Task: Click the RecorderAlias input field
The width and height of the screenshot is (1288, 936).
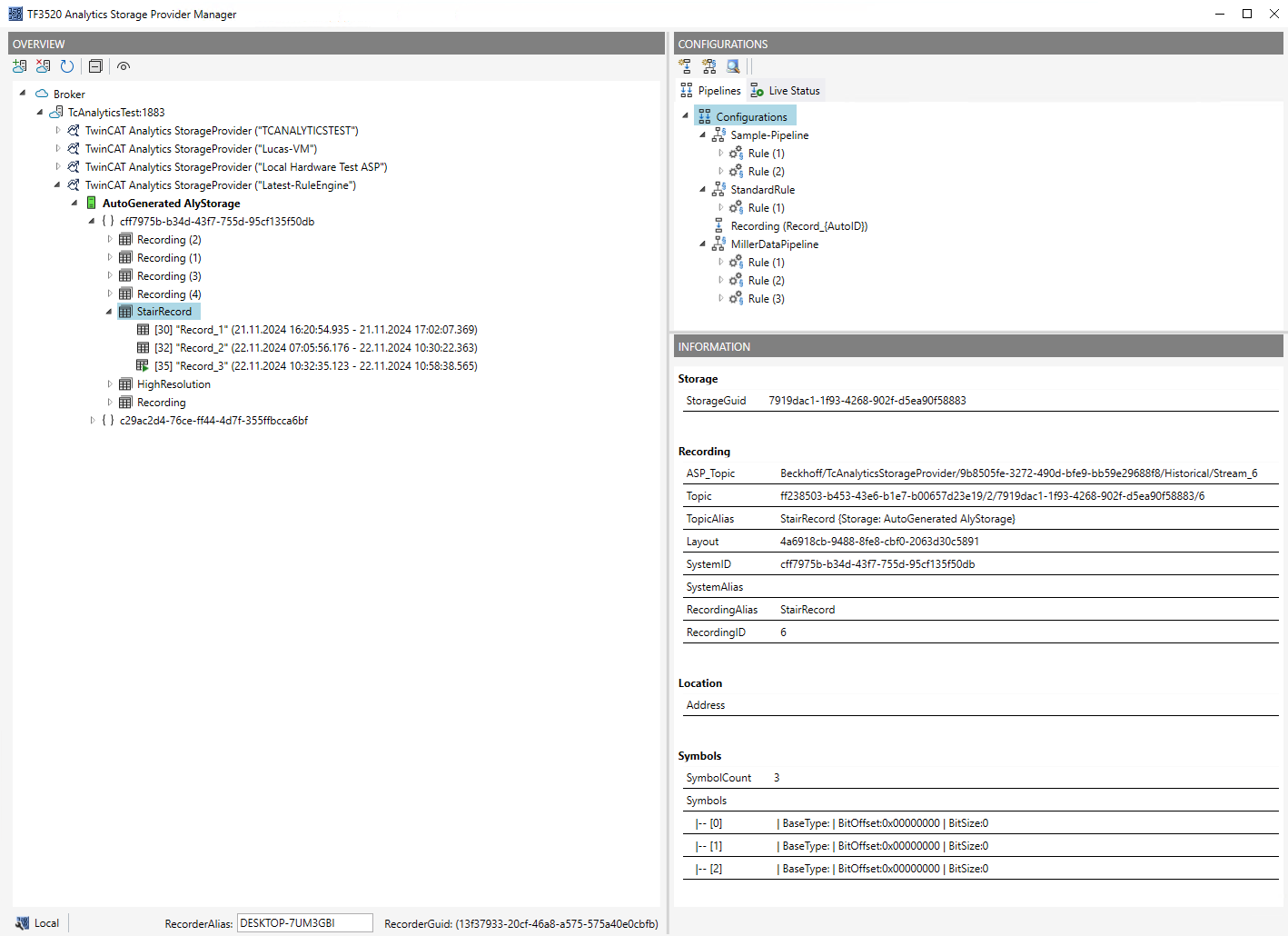Action: tap(305, 923)
